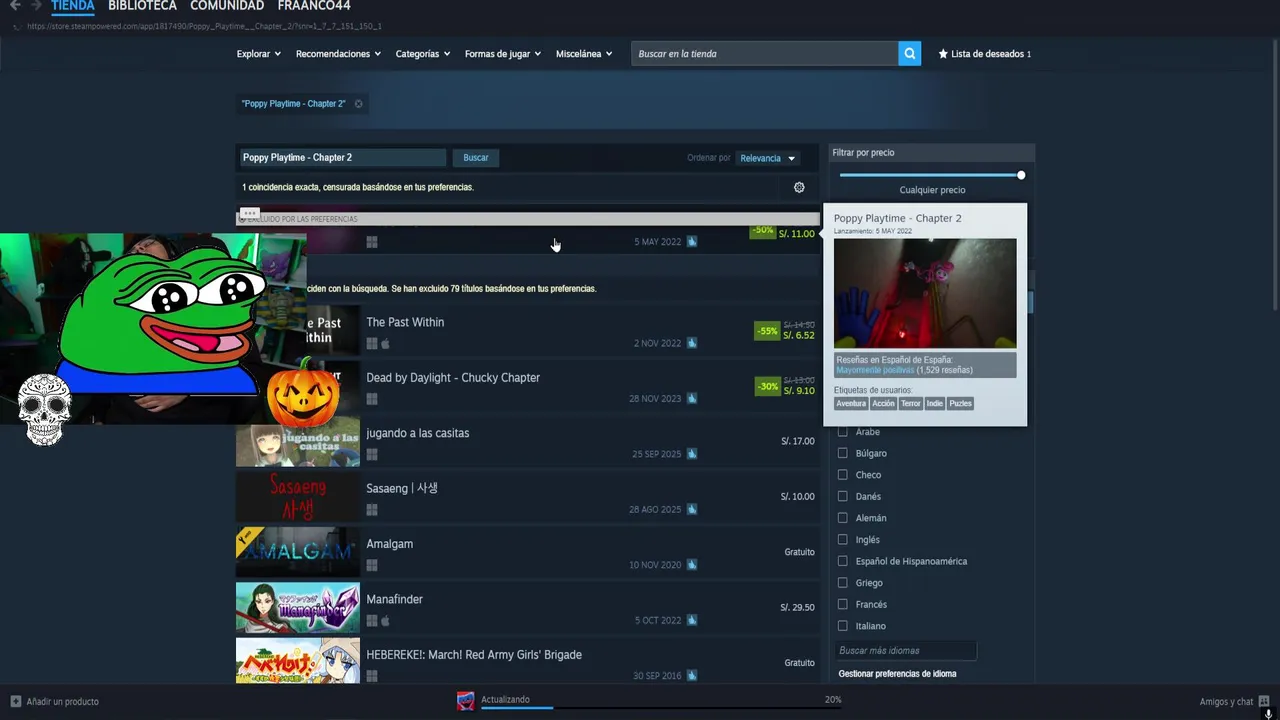Image resolution: width=1280 pixels, height=720 pixels.
Task: Go forward with the right arrow
Action: (x=36, y=5)
